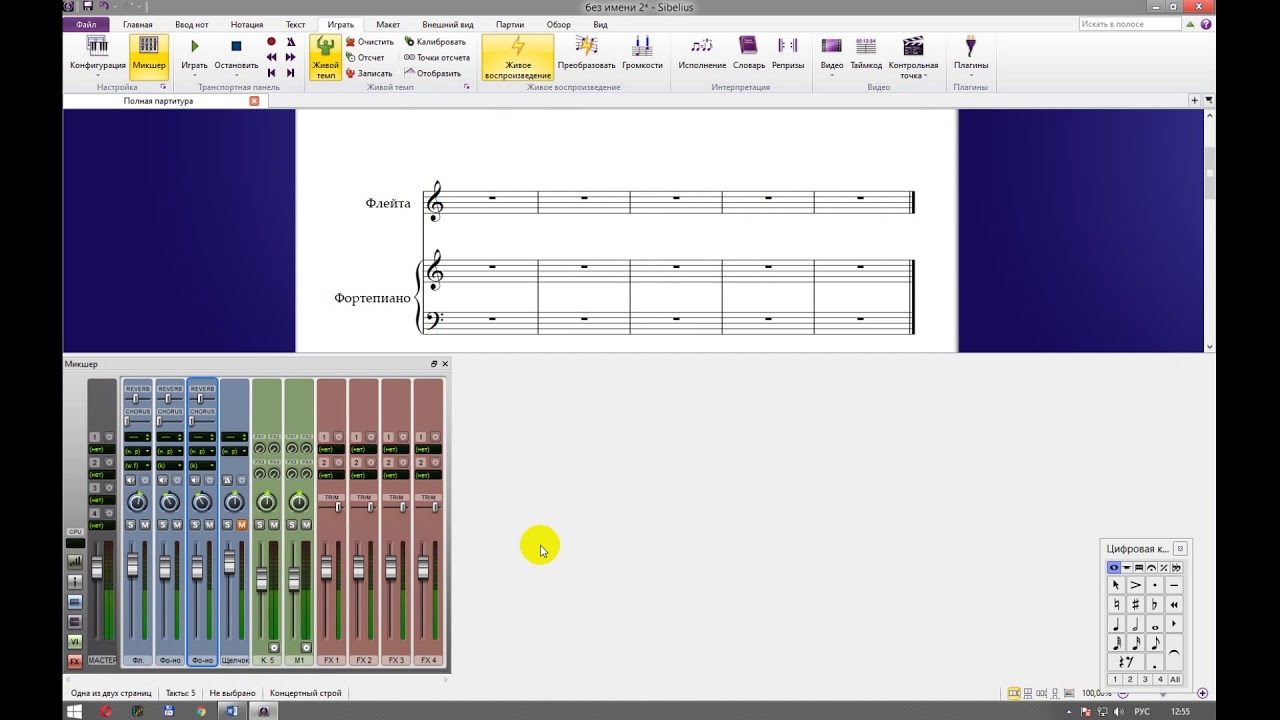Close the Полная партитура document tab

pyautogui.click(x=254, y=101)
